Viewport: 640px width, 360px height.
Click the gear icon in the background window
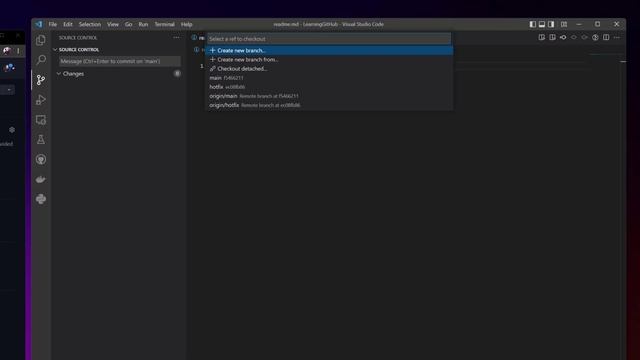pyautogui.click(x=12, y=130)
